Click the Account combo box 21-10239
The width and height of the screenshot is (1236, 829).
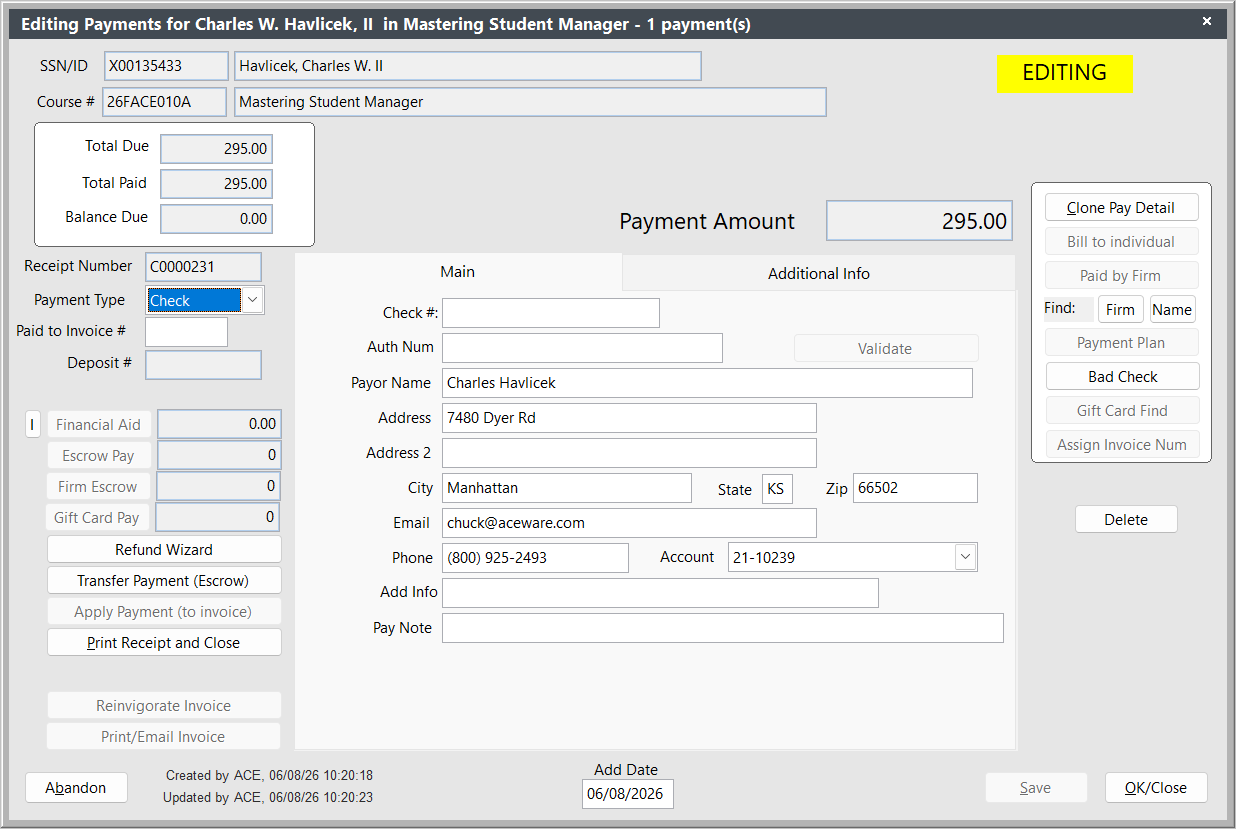tap(852, 558)
